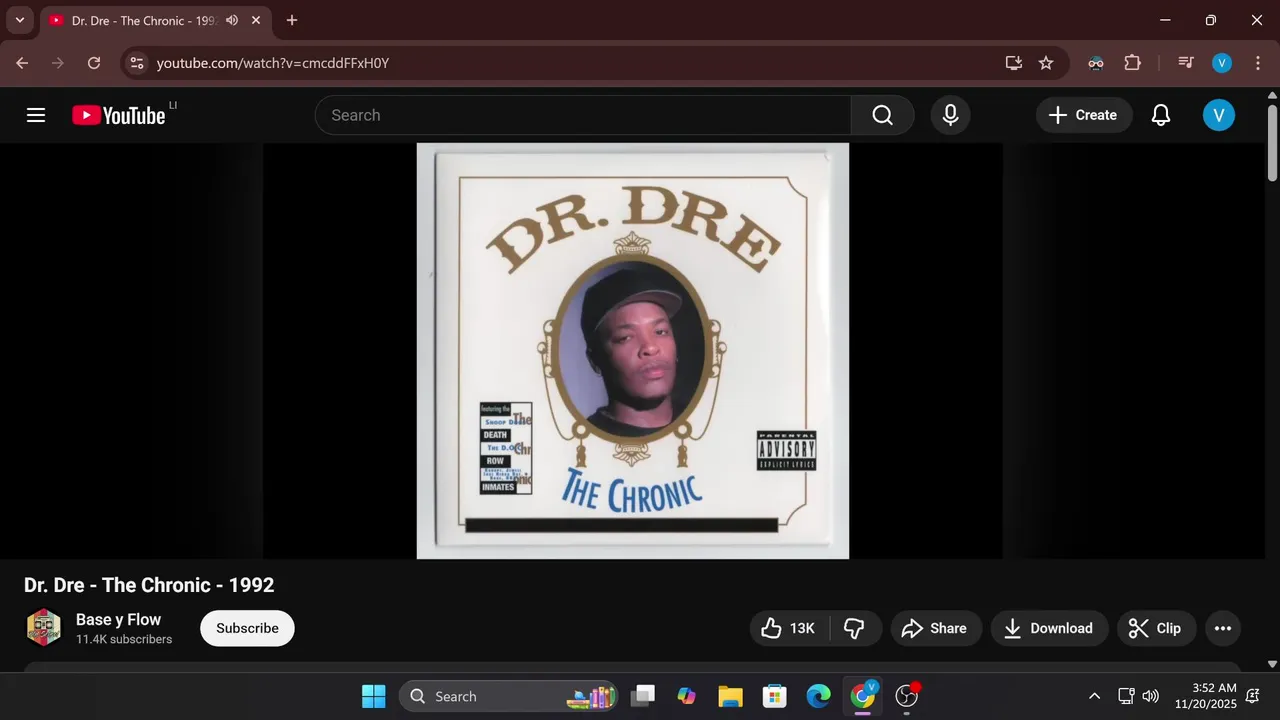Click the video title Dr. Dre - The Chronic - 1992
Screen dimensions: 1280x720
pyautogui.click(x=149, y=585)
